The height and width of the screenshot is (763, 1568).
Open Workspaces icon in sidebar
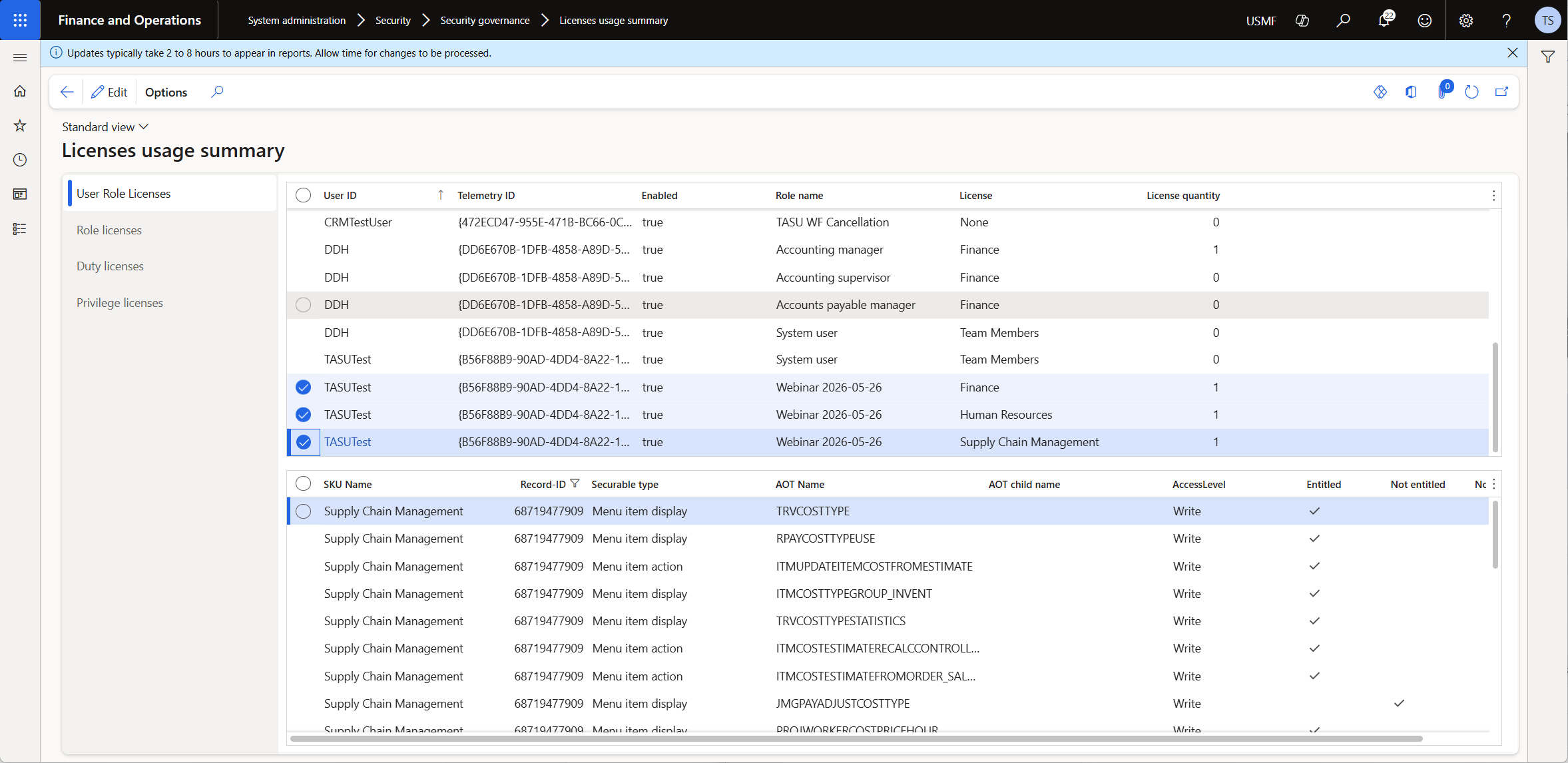[20, 194]
